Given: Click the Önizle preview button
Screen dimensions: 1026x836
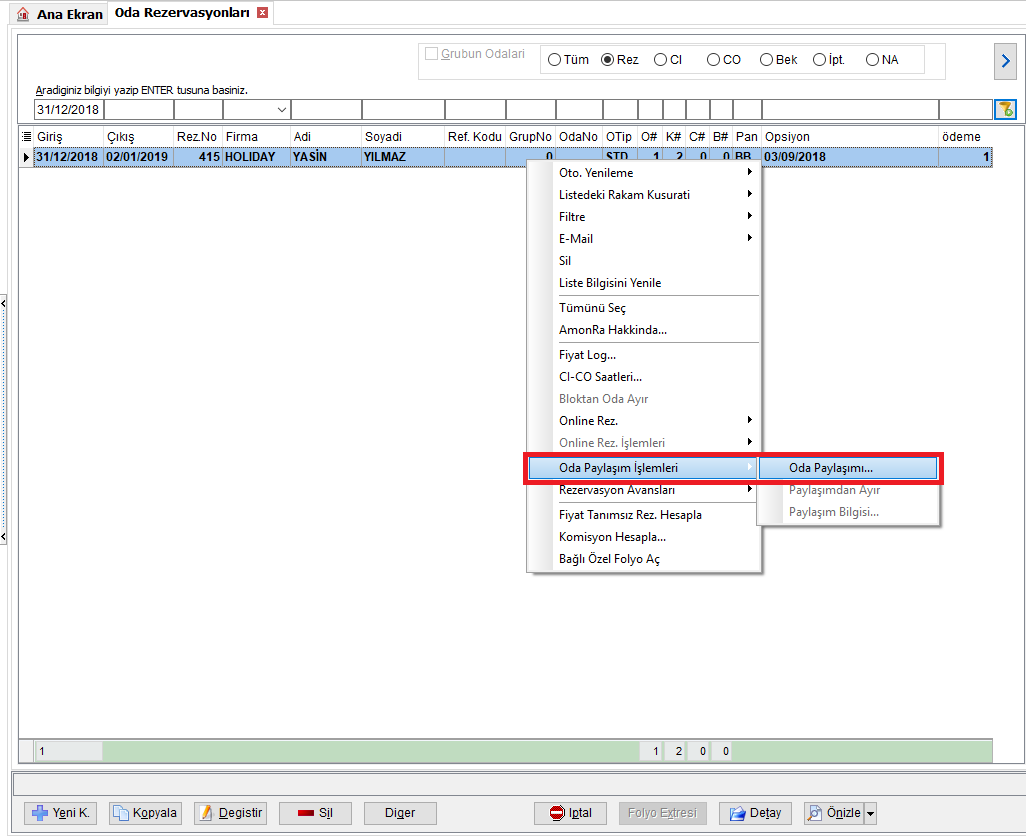Looking at the screenshot, I should [834, 813].
